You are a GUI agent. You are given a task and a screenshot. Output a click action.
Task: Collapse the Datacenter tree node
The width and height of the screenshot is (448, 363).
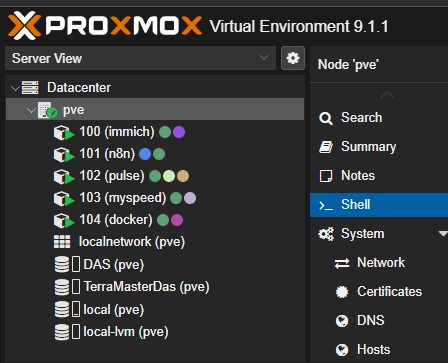click(x=15, y=88)
